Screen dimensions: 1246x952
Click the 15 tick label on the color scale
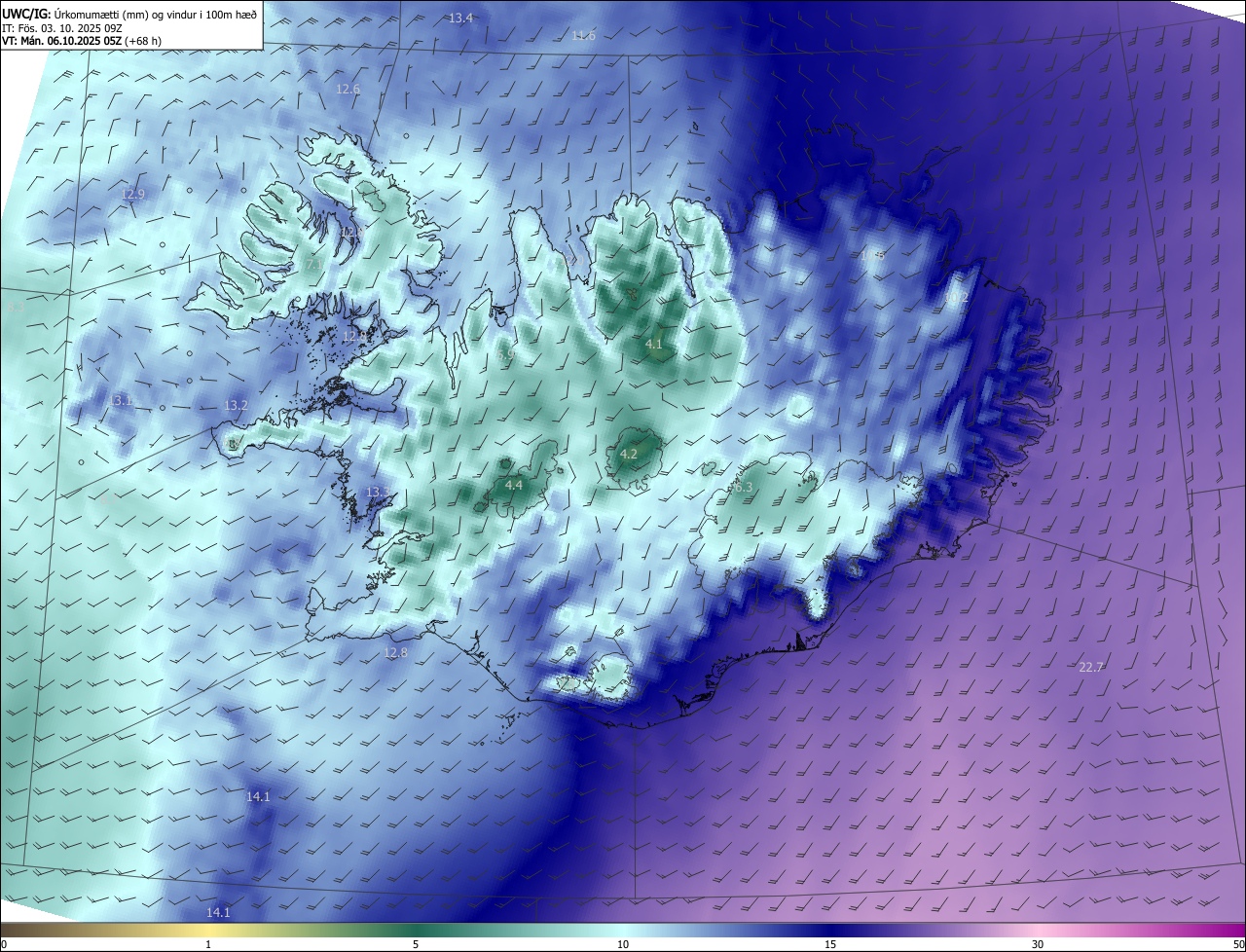pyautogui.click(x=830, y=945)
